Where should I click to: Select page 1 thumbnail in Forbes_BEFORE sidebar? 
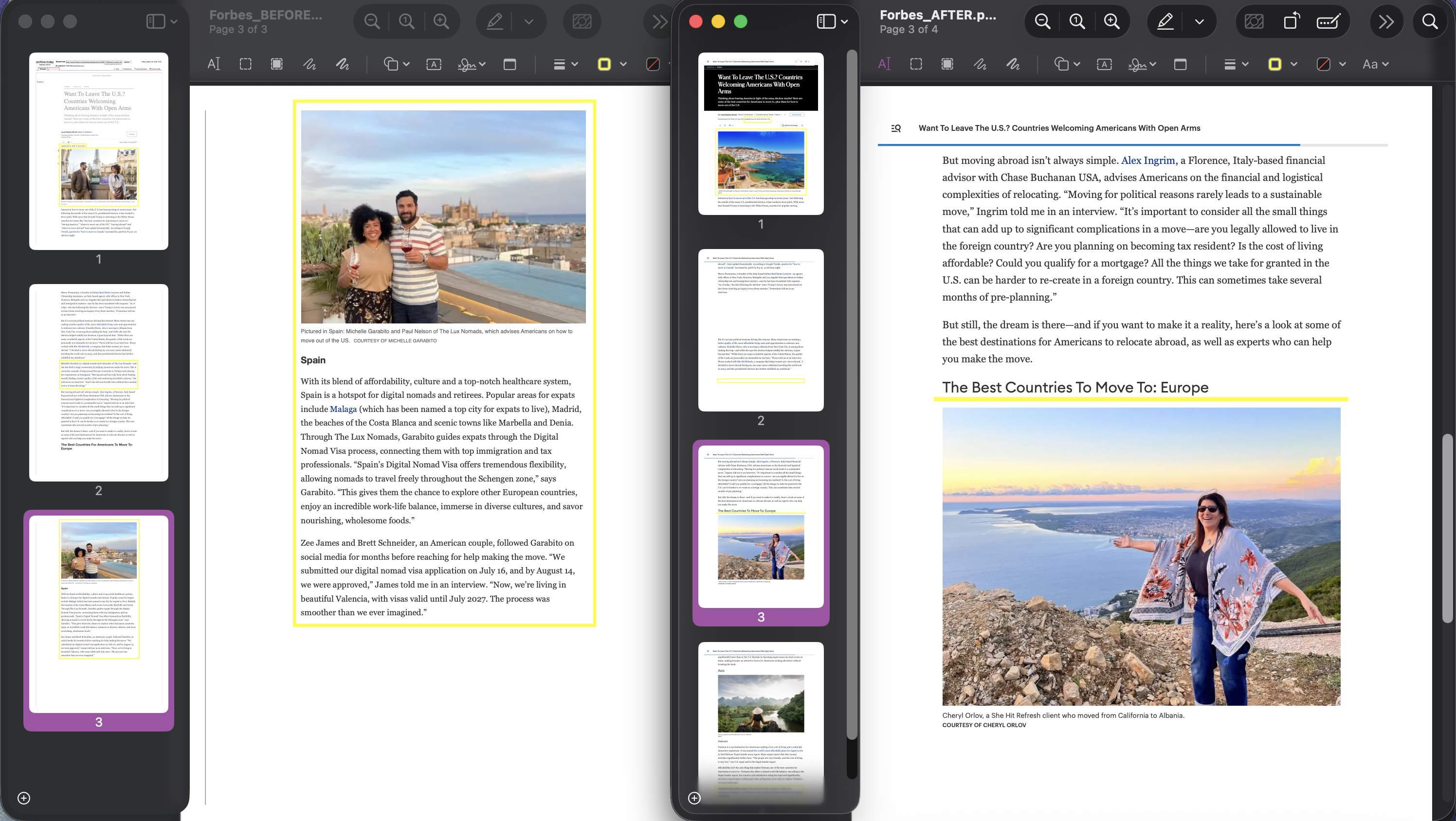pyautogui.click(x=99, y=151)
